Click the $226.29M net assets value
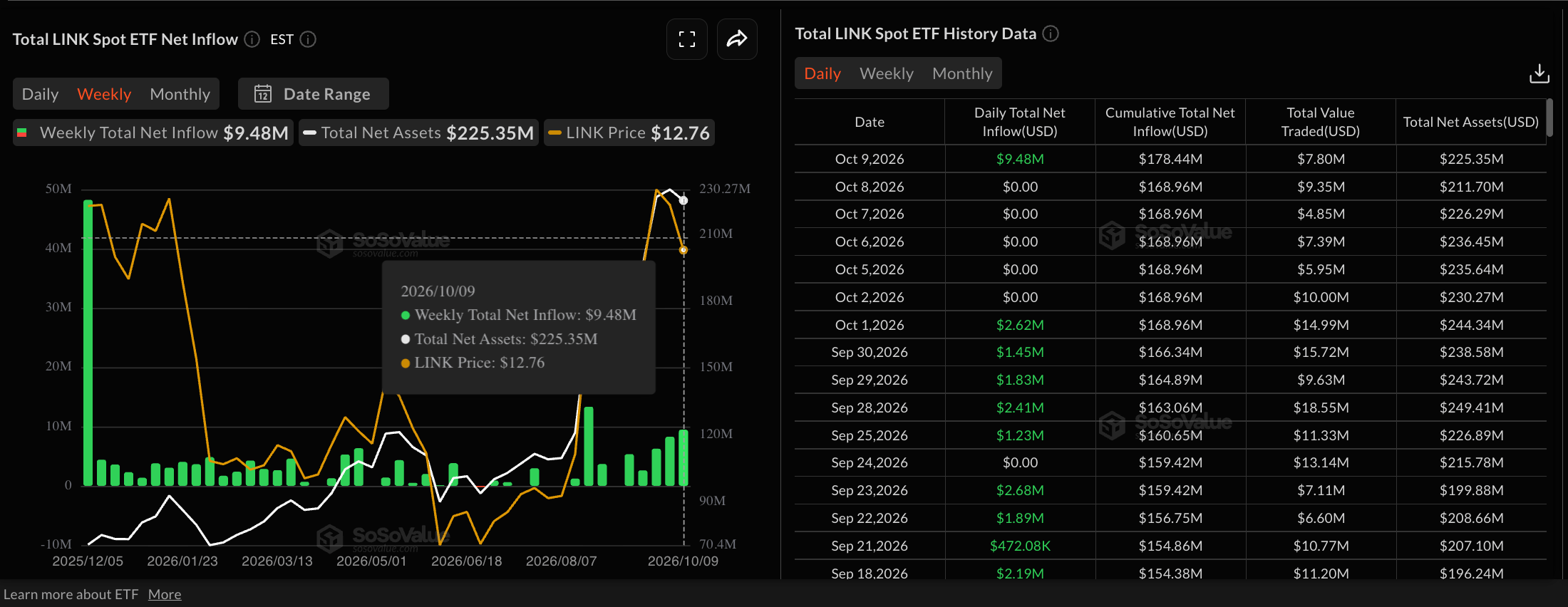 point(1471,214)
